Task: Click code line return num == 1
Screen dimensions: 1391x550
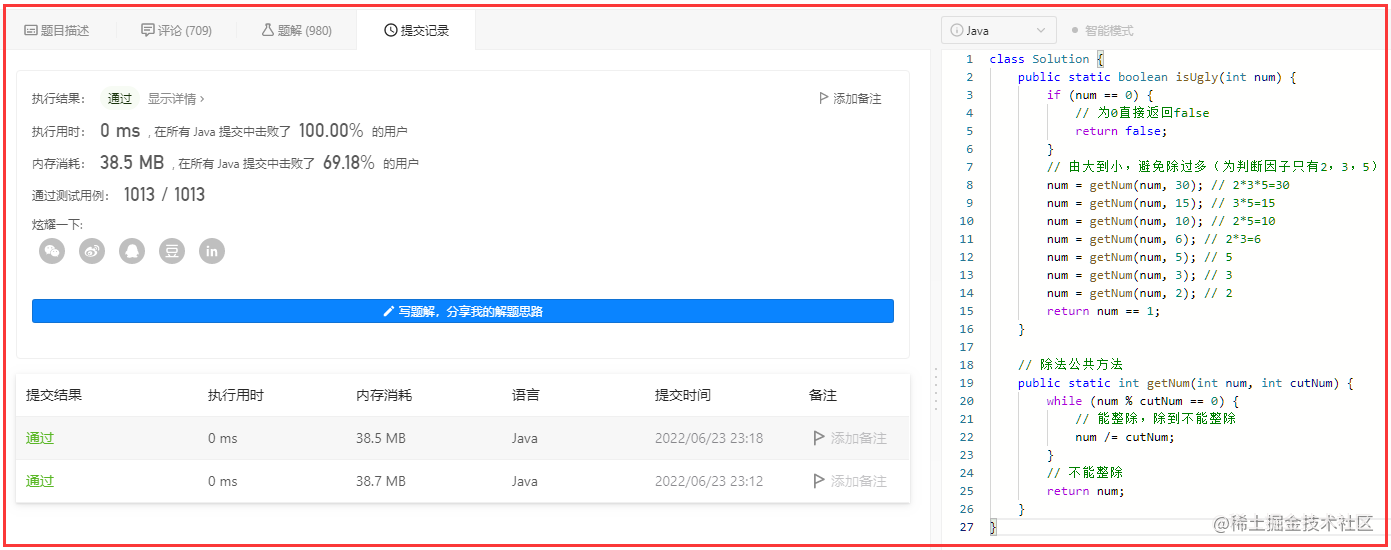Action: coord(1103,311)
